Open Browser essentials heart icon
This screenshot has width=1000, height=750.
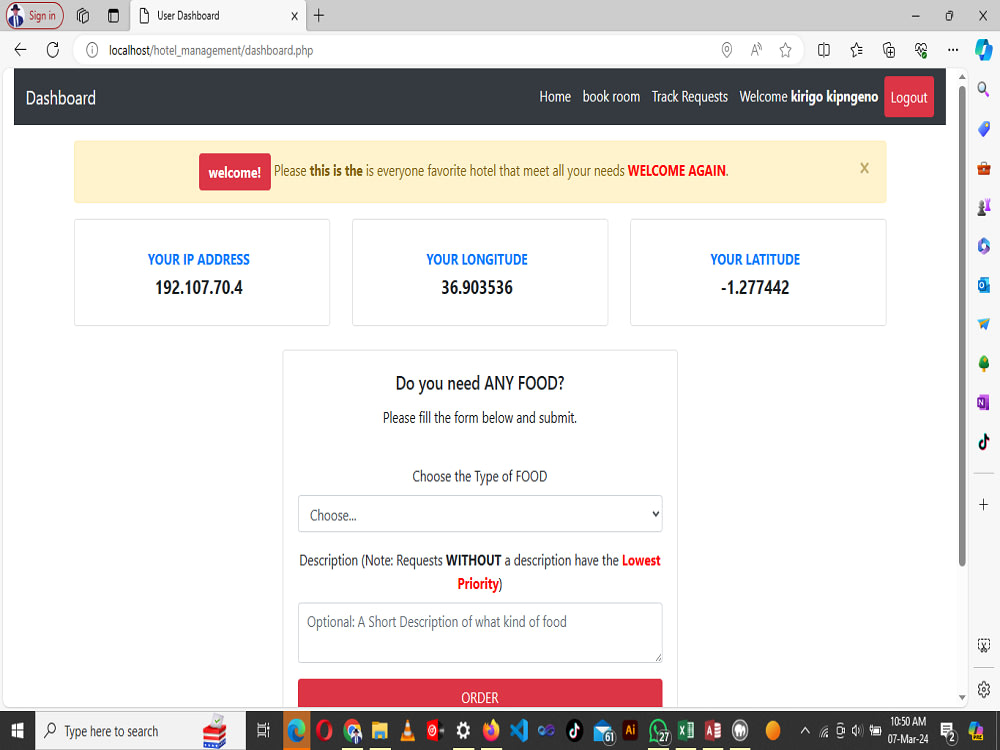(x=920, y=50)
